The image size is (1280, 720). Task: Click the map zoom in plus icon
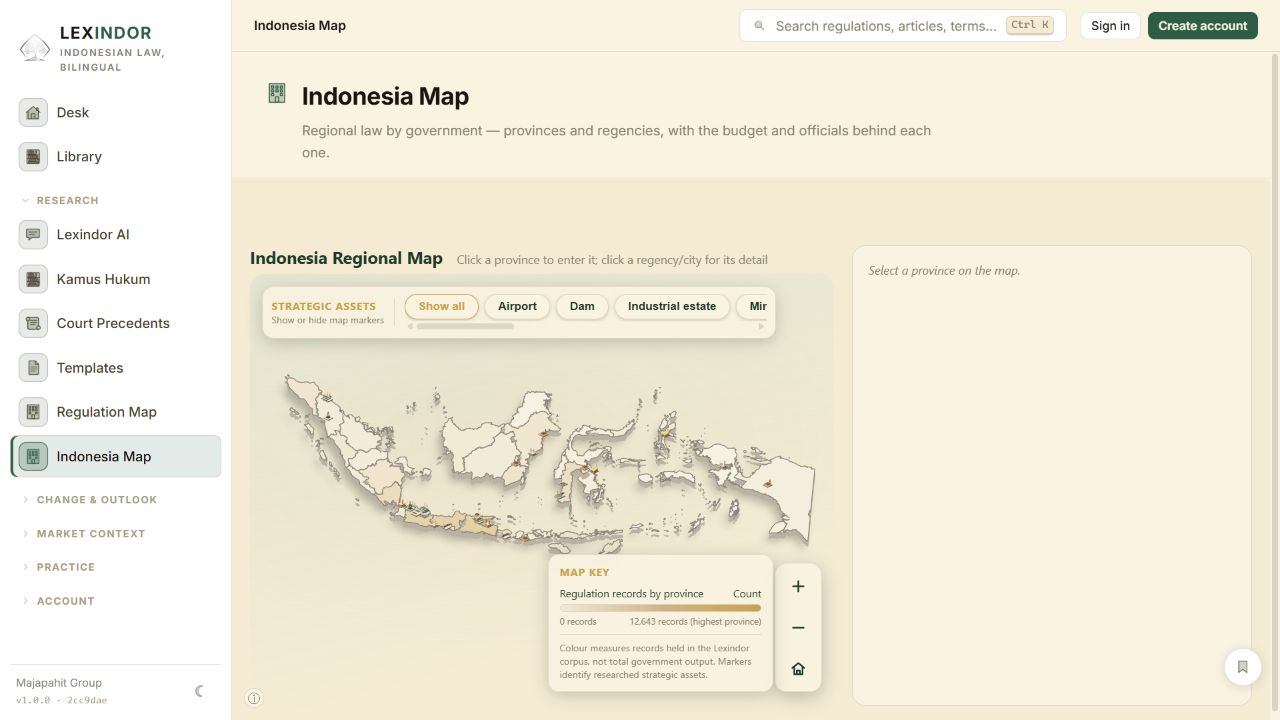[798, 587]
